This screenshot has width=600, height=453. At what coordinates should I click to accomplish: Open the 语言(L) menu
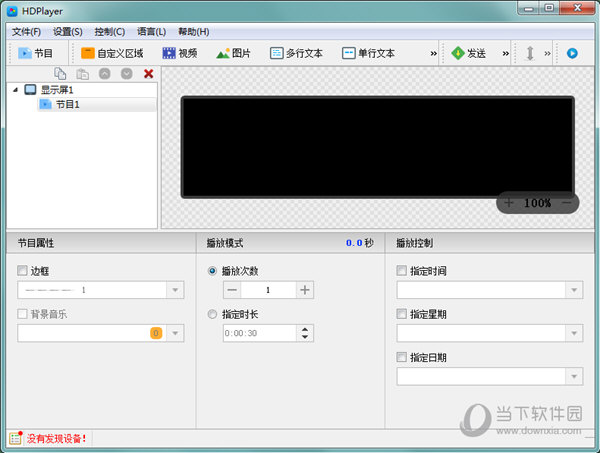tap(152, 32)
